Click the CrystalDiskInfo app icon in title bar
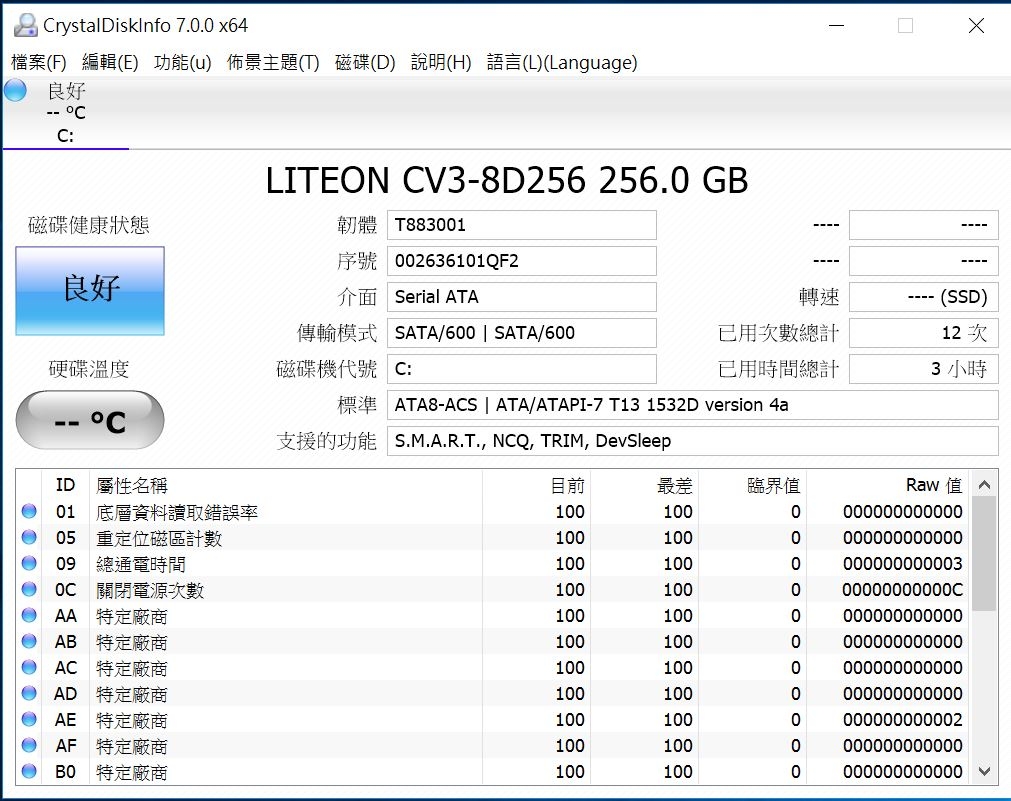This screenshot has height=801, width=1011. 25,25
